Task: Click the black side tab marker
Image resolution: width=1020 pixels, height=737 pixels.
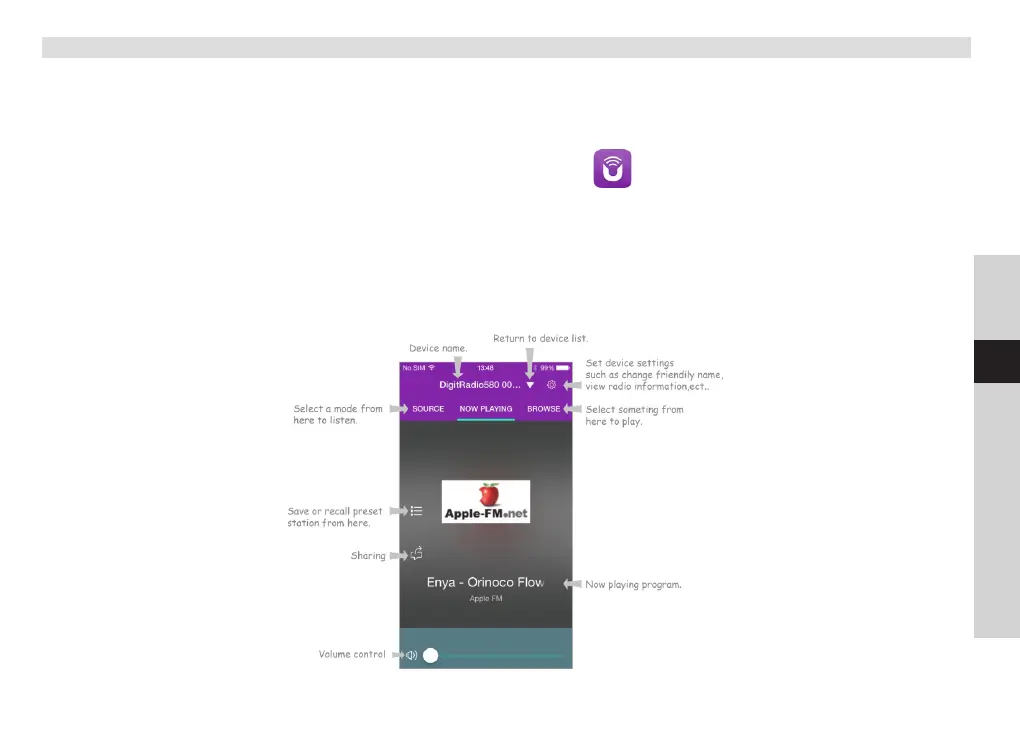Action: click(997, 362)
